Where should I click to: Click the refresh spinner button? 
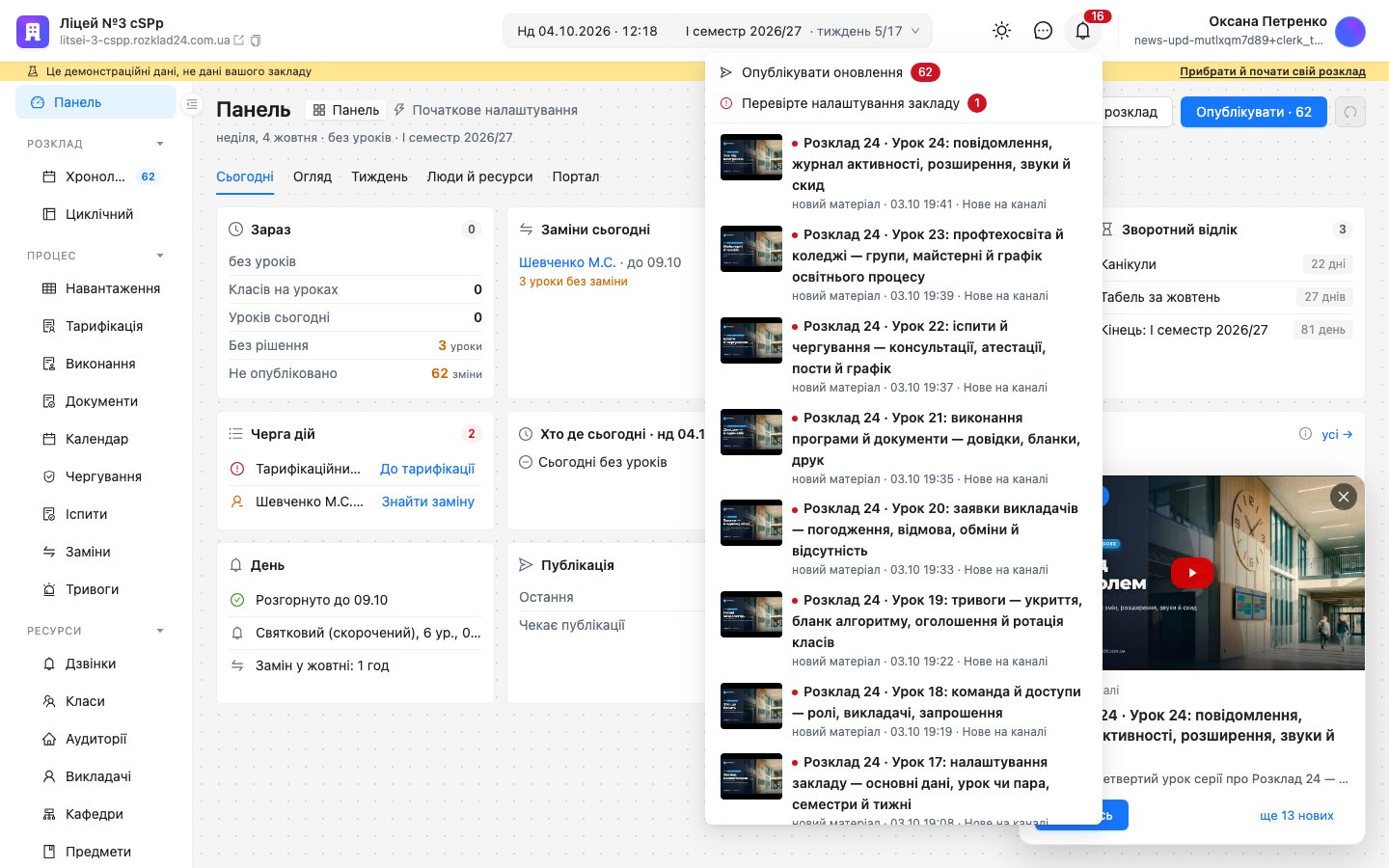[1350, 112]
